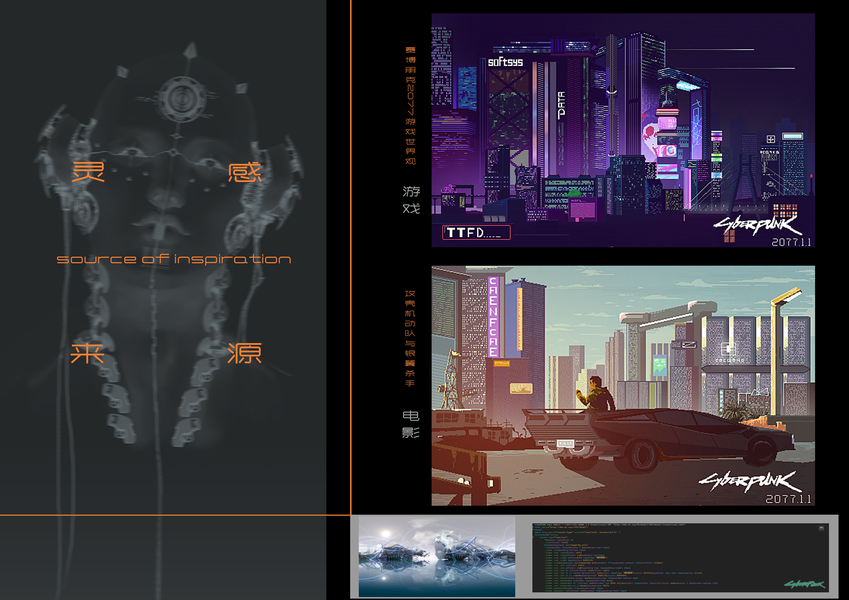The image size is (849, 600).
Task: Click the purple 'CAENFCAE' vertical neon sign
Action: coord(493,316)
